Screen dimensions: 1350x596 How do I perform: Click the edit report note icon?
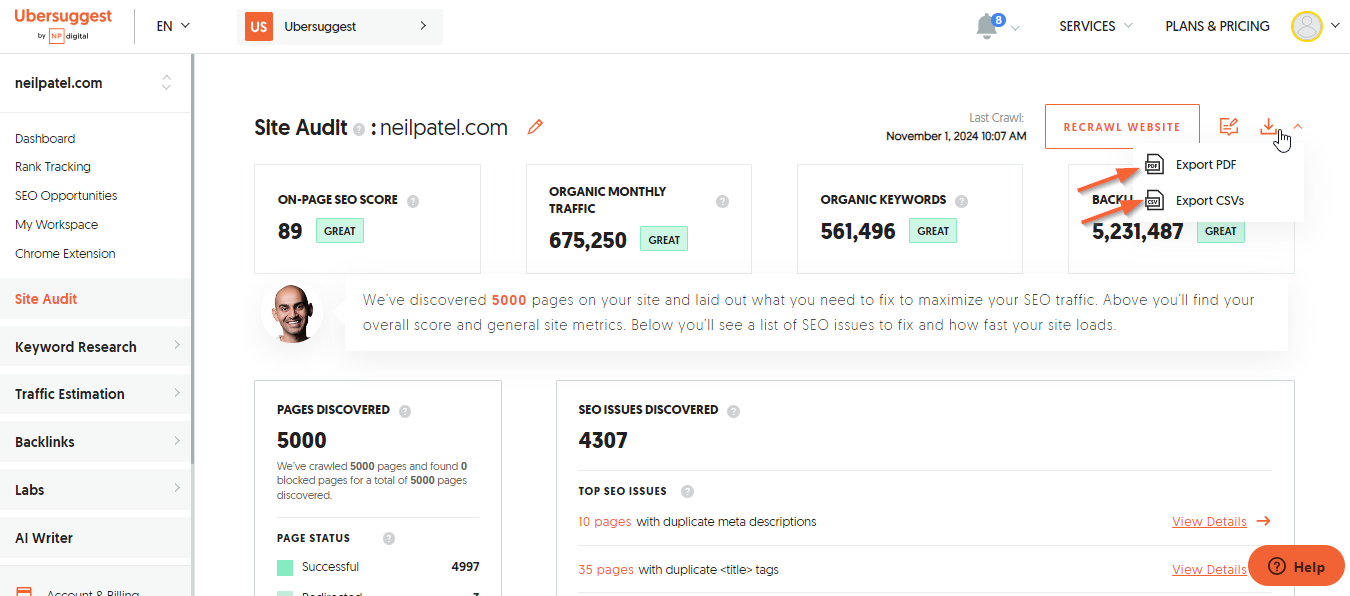1229,127
